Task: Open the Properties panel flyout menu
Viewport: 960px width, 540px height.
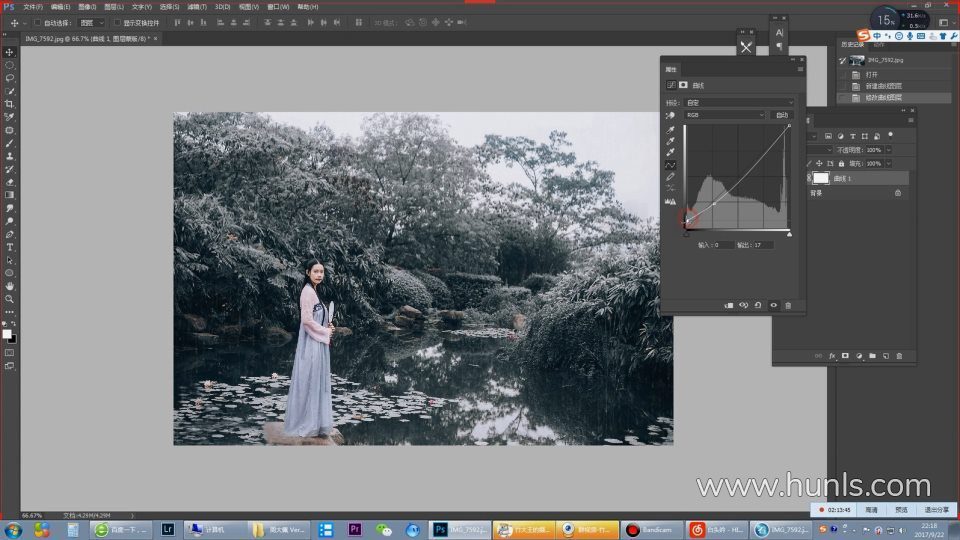Action: 800,69
